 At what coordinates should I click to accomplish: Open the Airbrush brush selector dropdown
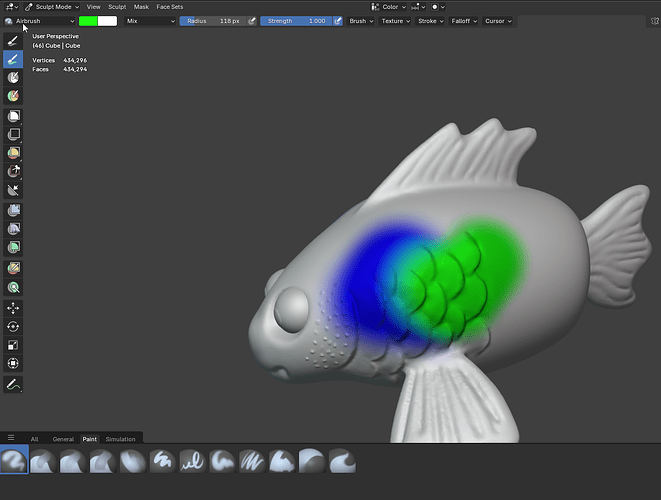40,21
